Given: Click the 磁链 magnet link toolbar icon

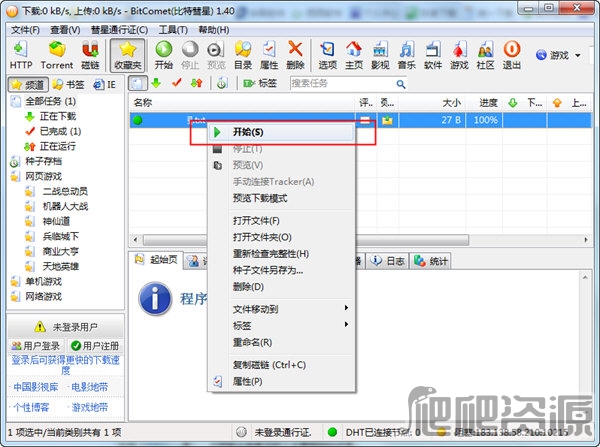Looking at the screenshot, I should pyautogui.click(x=90, y=54).
